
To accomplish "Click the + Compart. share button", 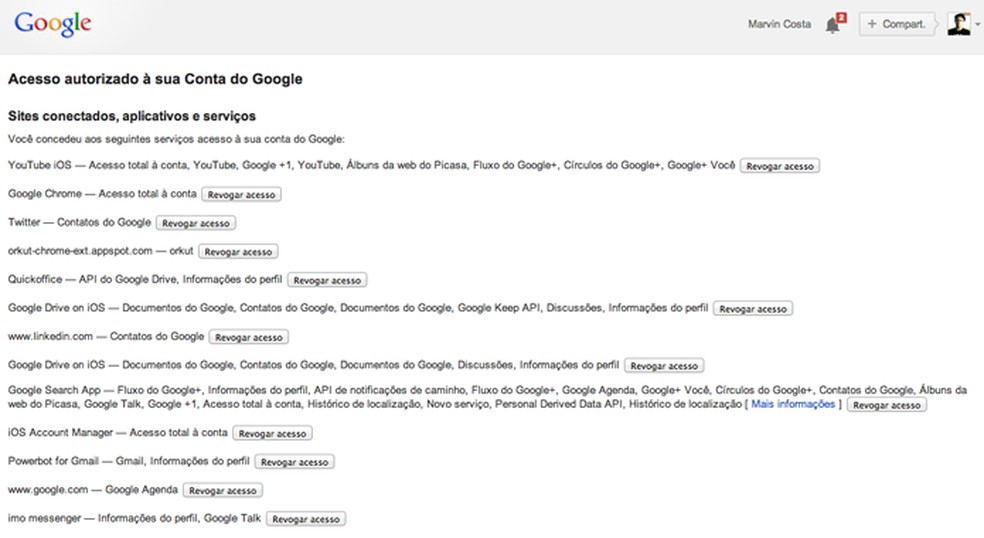I will pyautogui.click(x=896, y=24).
